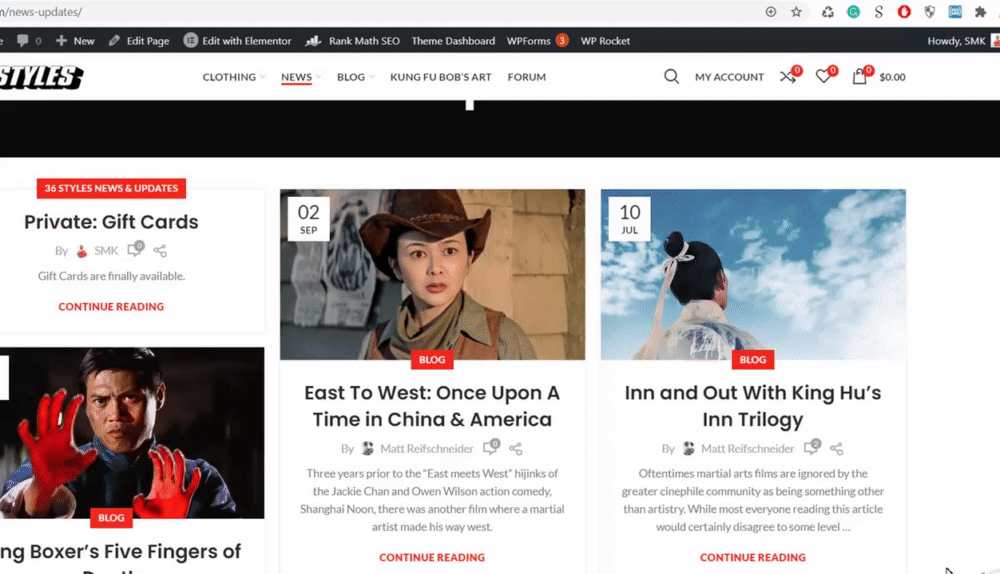Screen dimensions: 1000x574
Task: Click New in WordPress admin bar
Action: [x=75, y=41]
